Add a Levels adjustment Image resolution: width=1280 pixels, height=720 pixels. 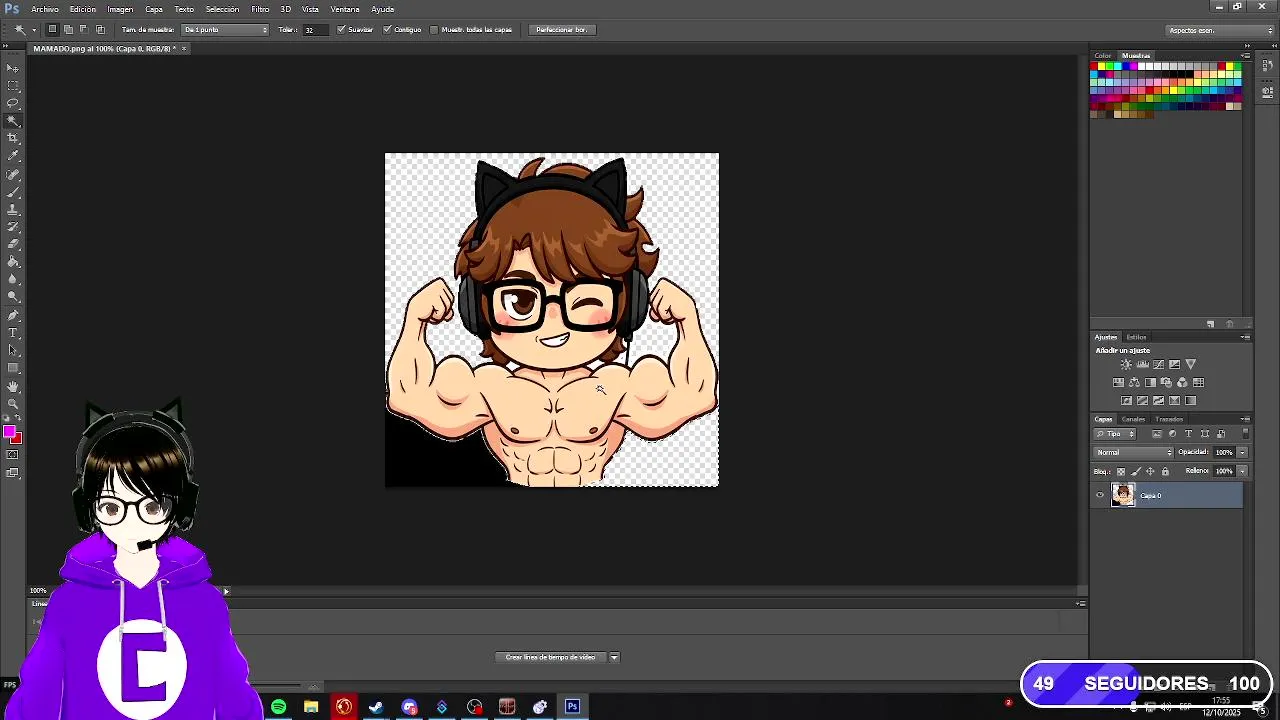click(1142, 364)
